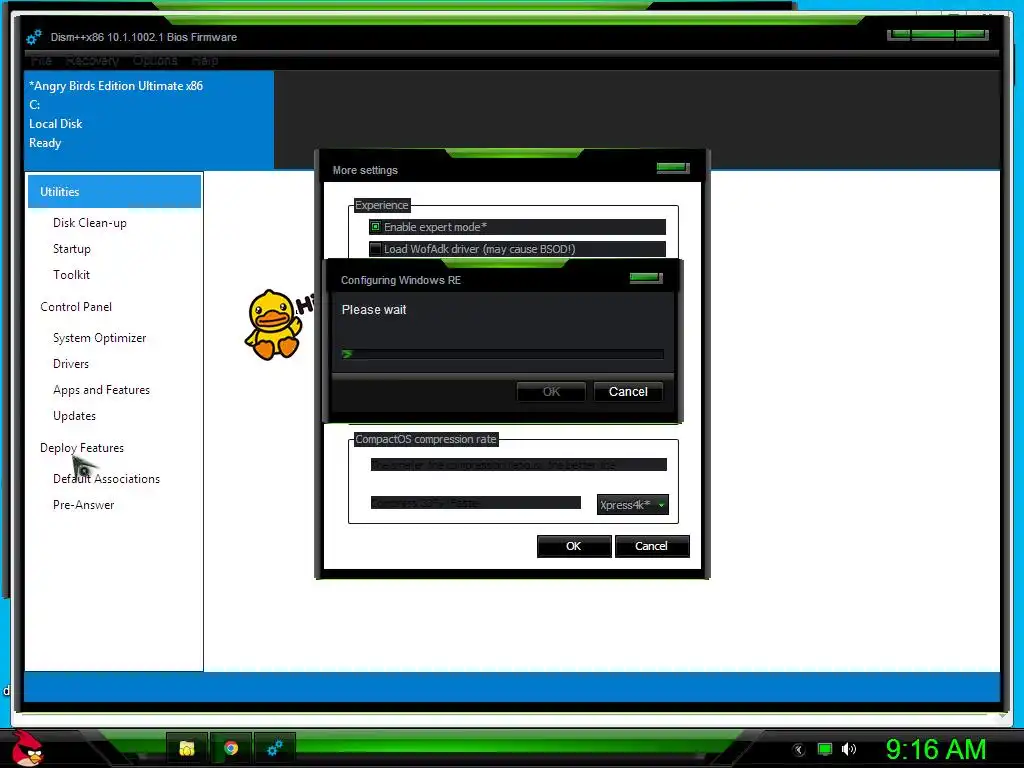This screenshot has height=768, width=1024.
Task: Select the Angry Birds Edition Ultimate x86 image tile
Action: click(150, 120)
